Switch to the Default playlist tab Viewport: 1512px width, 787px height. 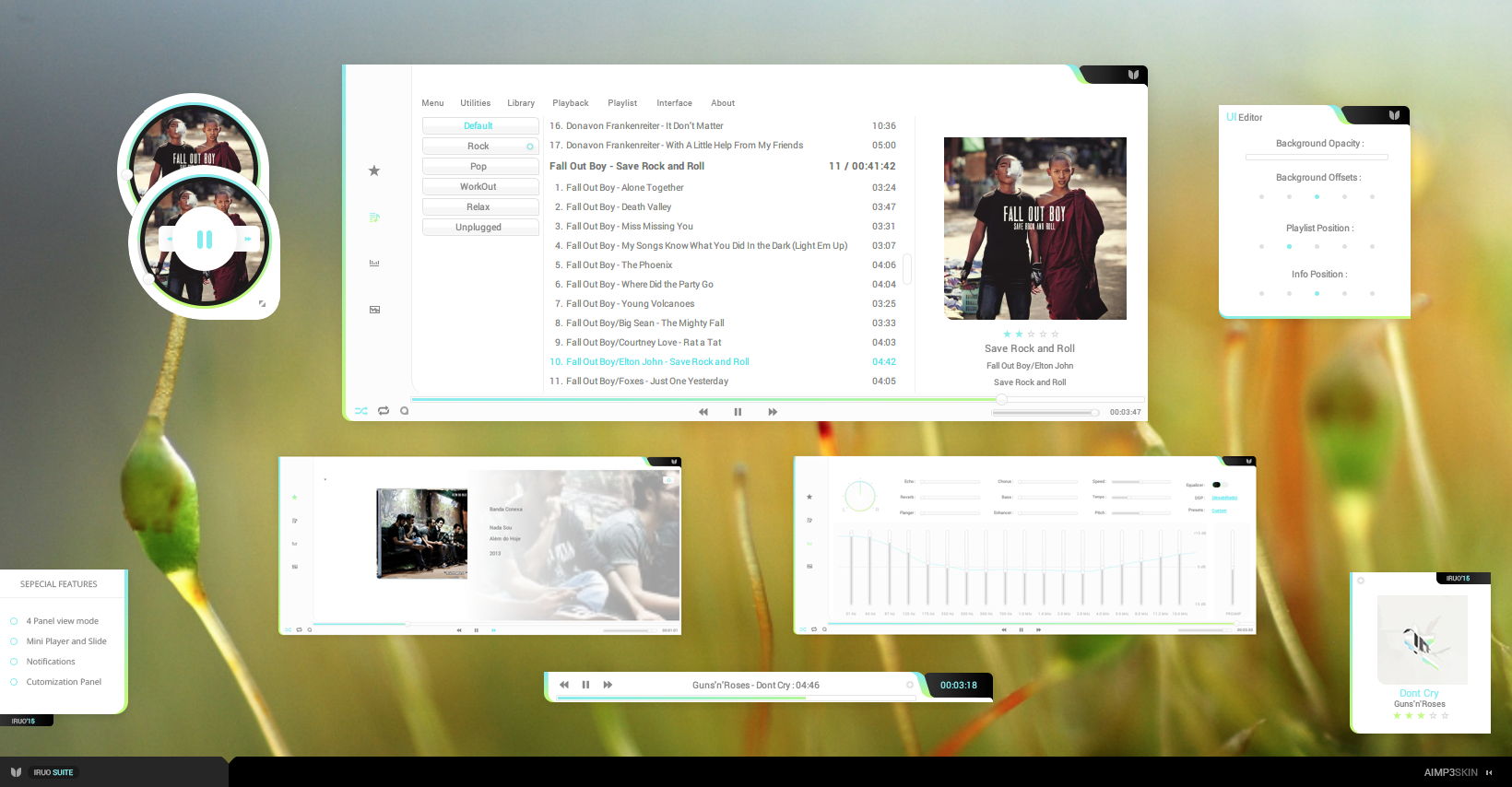point(480,125)
